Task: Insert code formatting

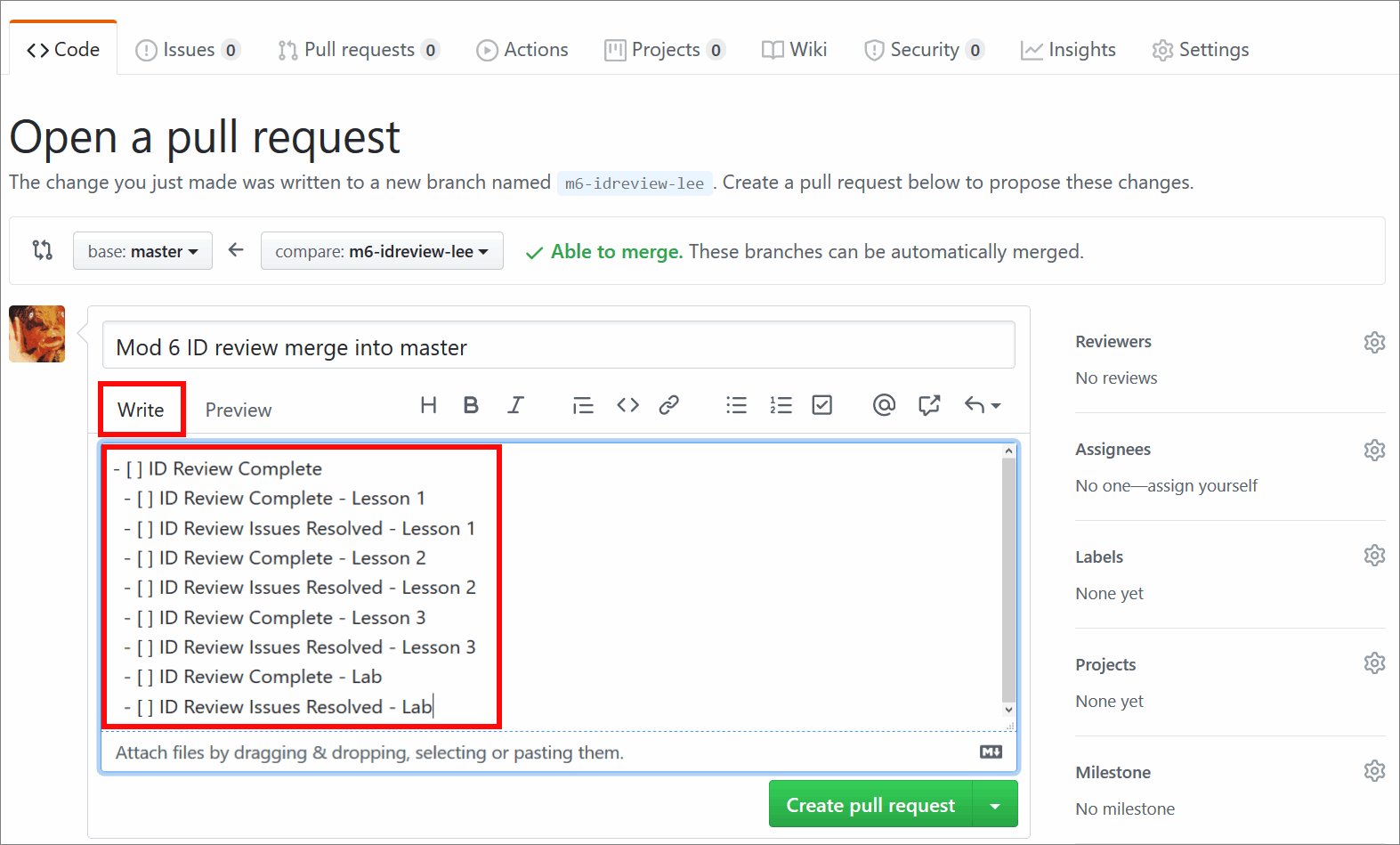Action: (627, 405)
